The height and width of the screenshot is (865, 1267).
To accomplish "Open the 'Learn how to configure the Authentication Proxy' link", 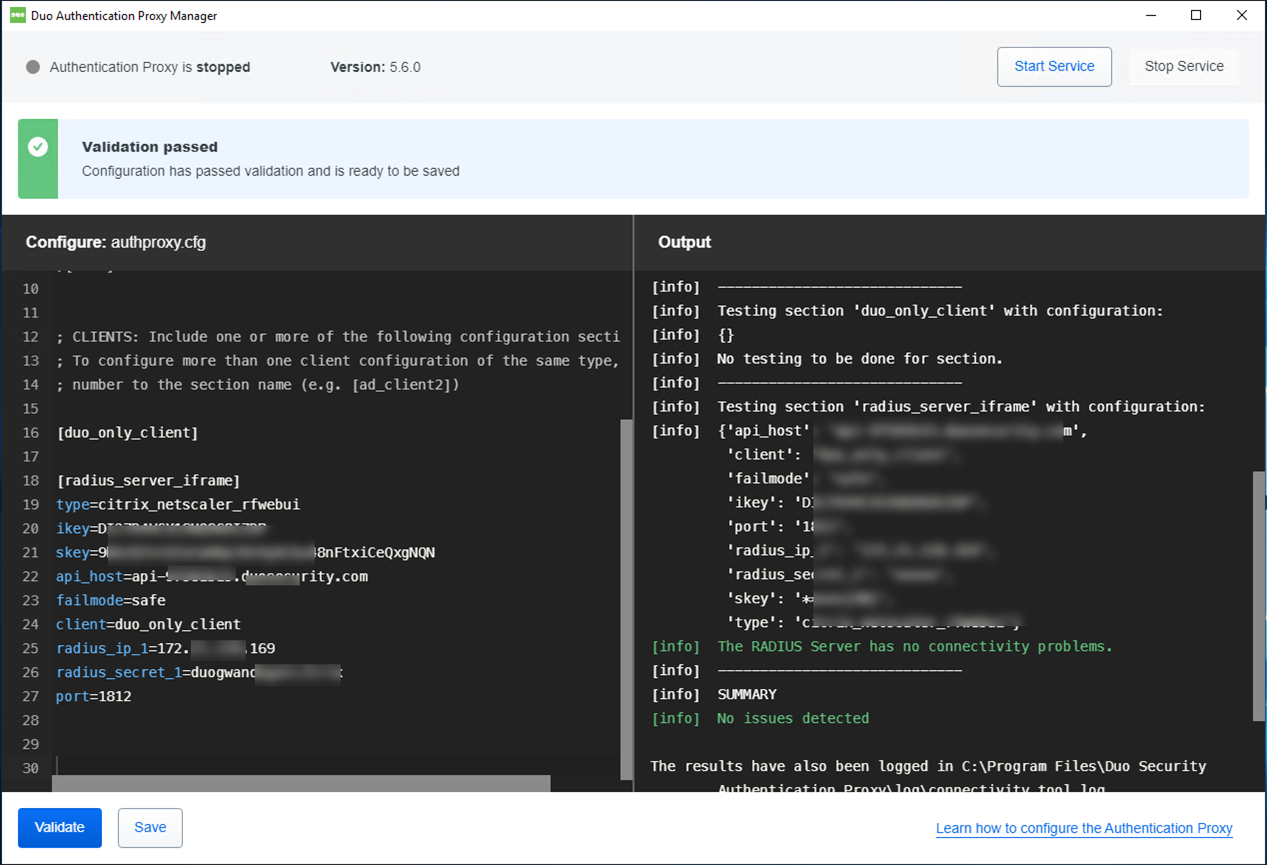I will click(1084, 829).
